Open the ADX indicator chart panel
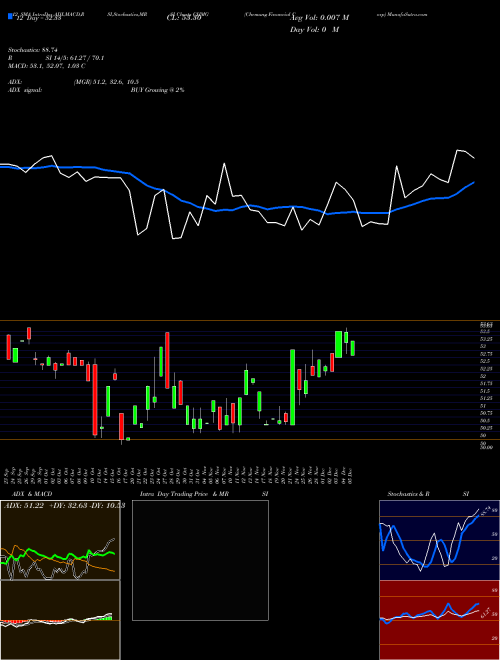This screenshot has height=660, width=500. click(x=60, y=540)
